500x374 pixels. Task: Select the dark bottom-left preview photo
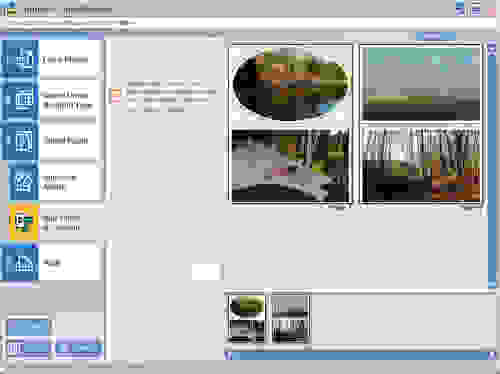tap(291, 165)
